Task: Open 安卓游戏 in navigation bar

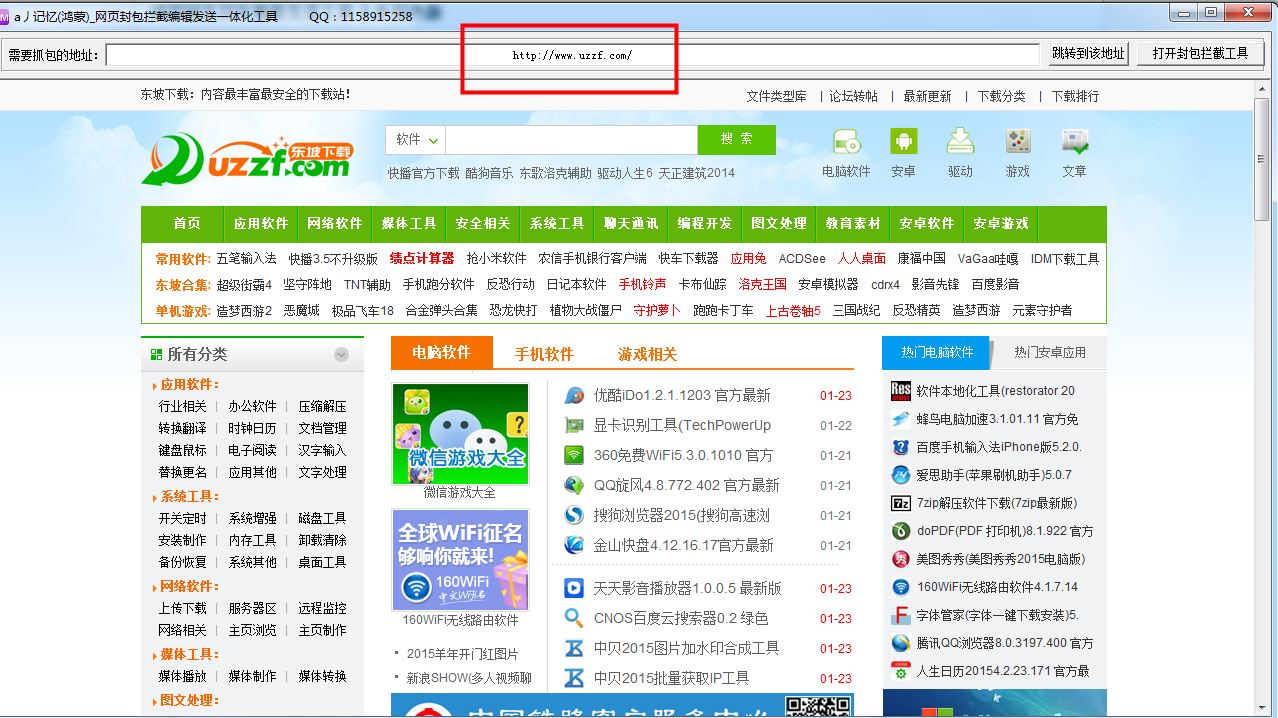Action: [1001, 223]
